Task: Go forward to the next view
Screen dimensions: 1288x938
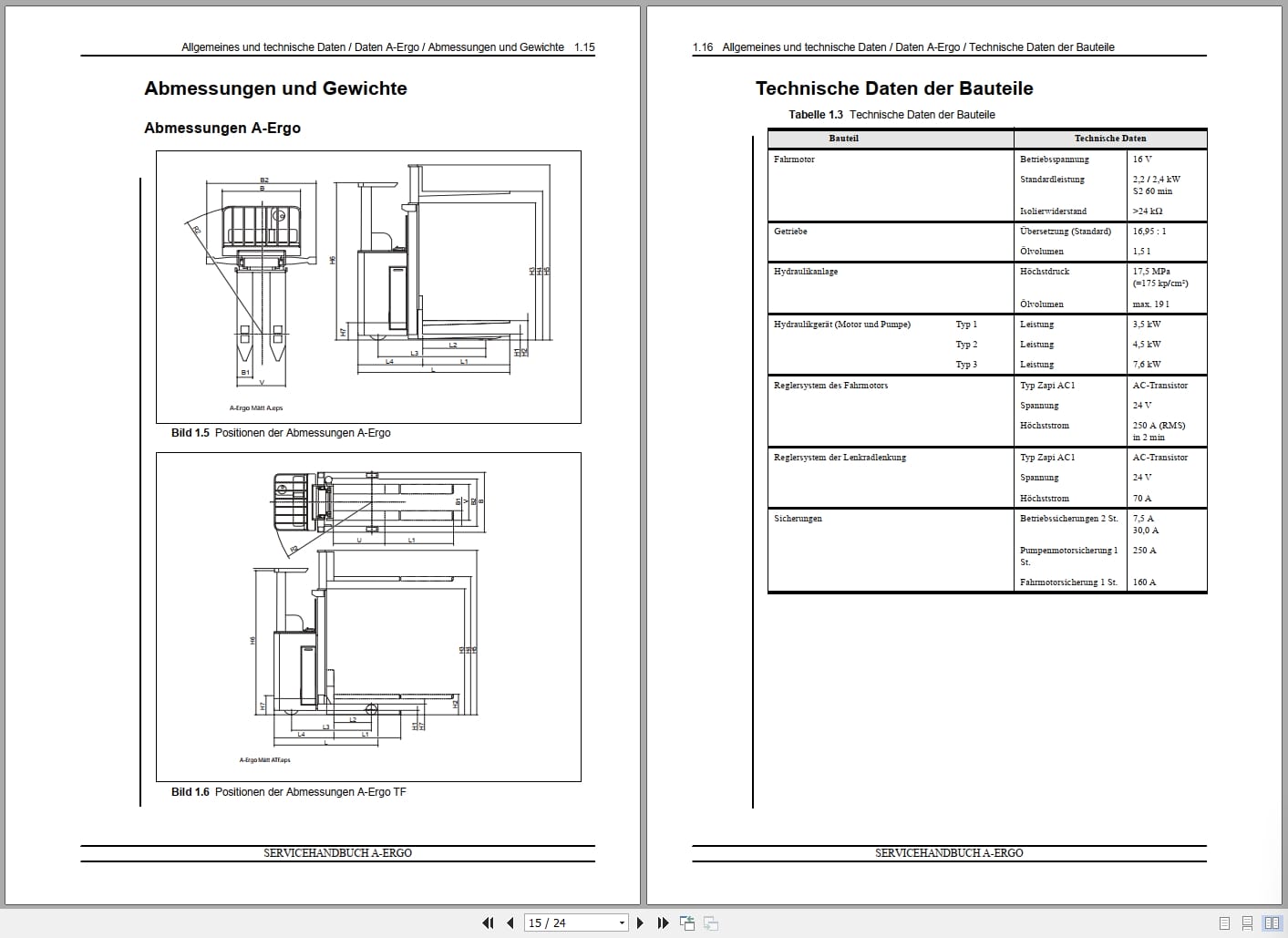Action: 710,923
